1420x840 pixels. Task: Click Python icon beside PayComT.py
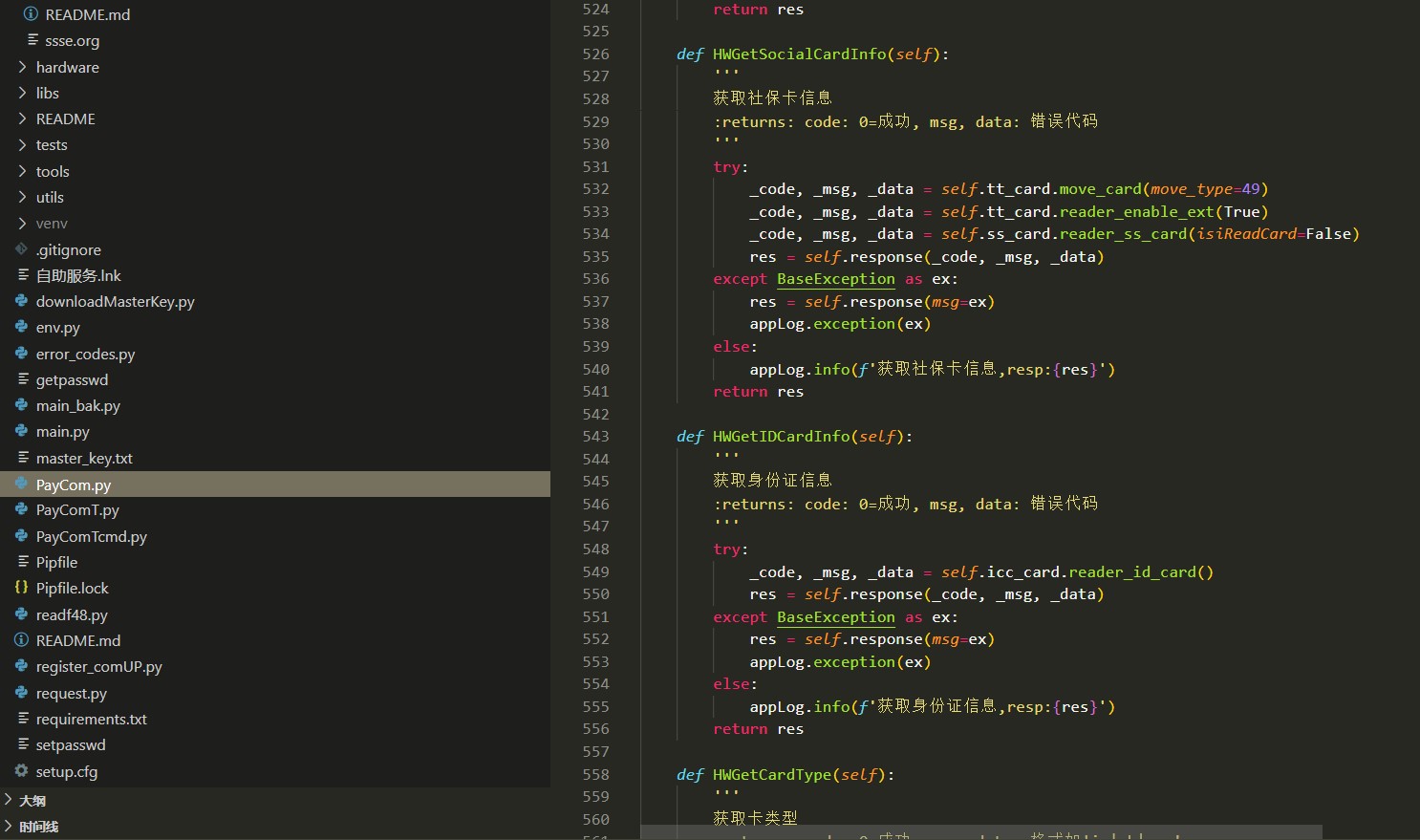(21, 509)
